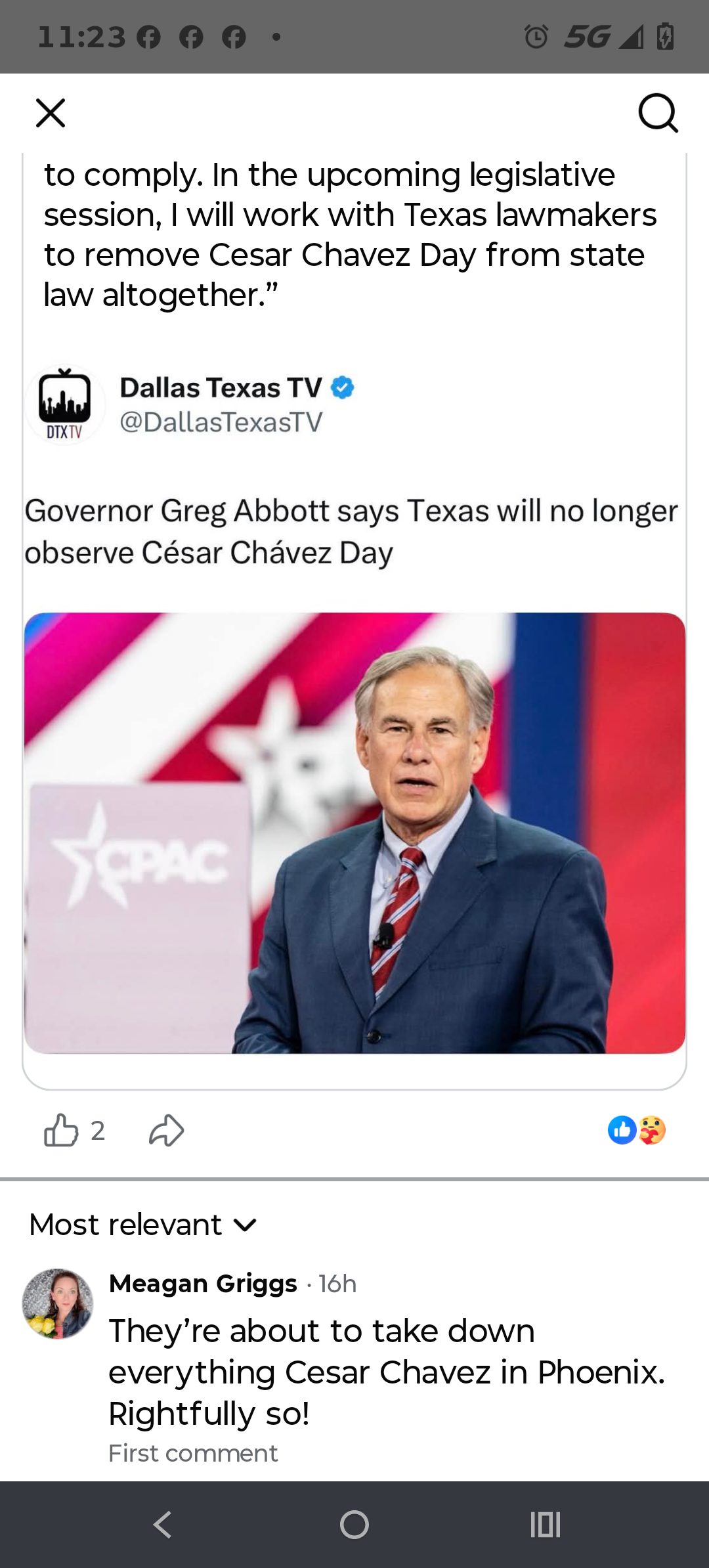Tap the alarm icon in status bar

(536, 37)
